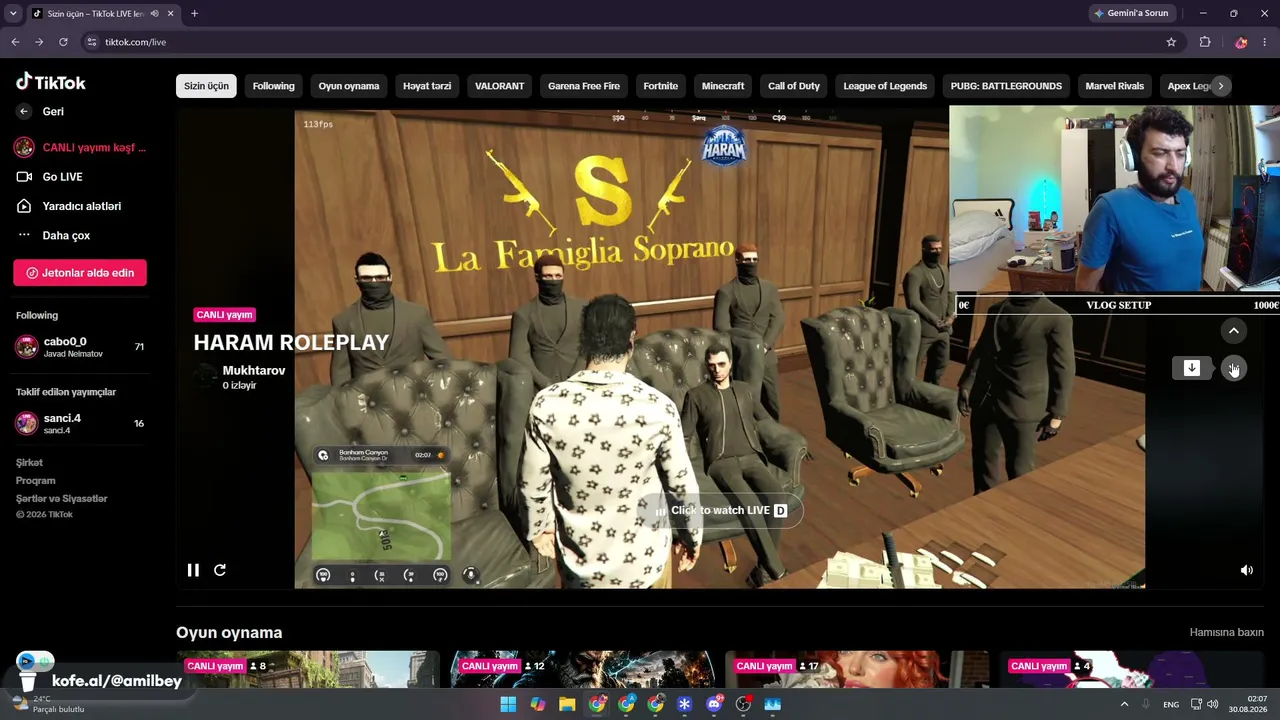Viewport: 1280px width, 720px height.
Task: Select the Call of Duty category
Action: [x=794, y=86]
